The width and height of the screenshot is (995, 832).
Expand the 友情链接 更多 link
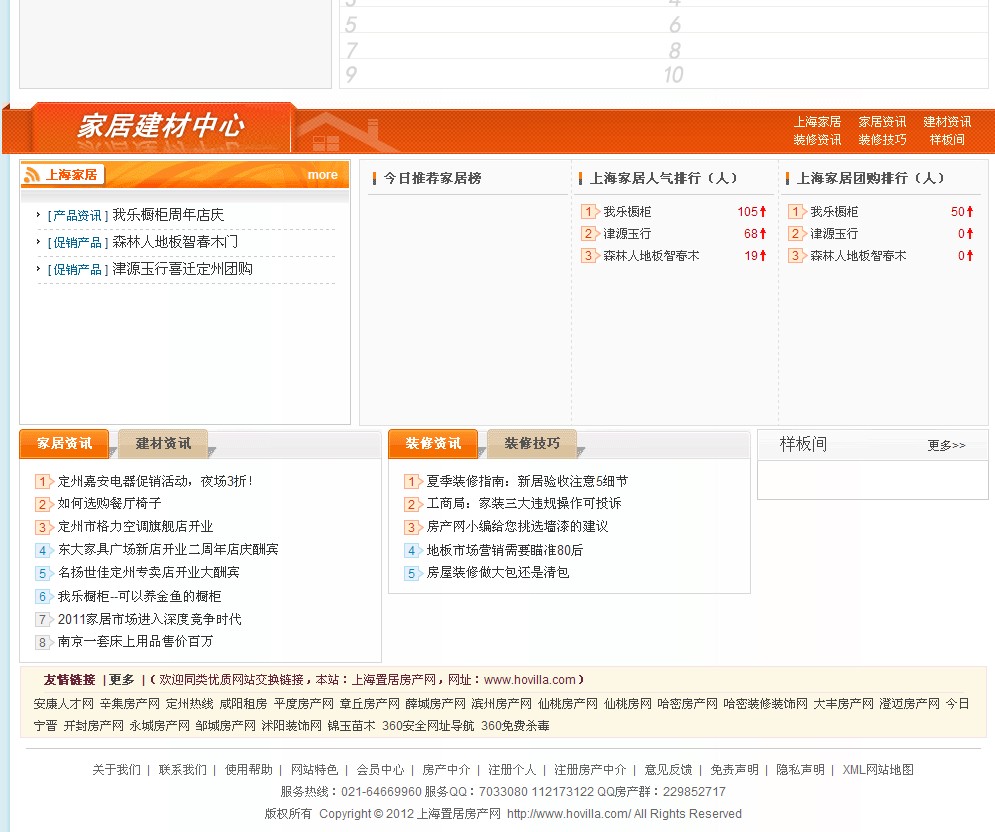tap(121, 680)
